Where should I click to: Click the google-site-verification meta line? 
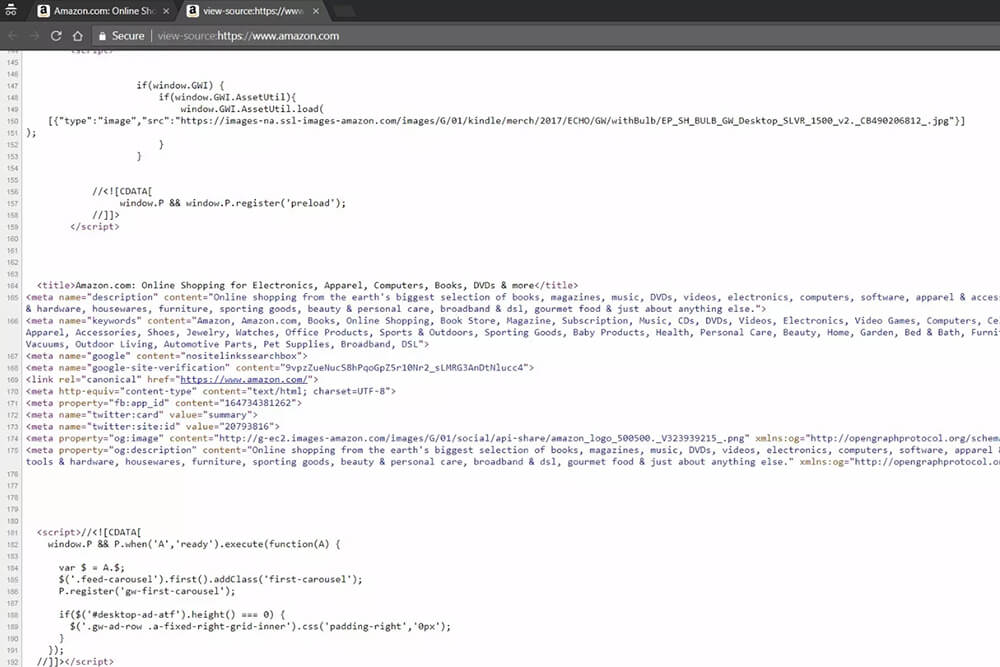[280, 368]
